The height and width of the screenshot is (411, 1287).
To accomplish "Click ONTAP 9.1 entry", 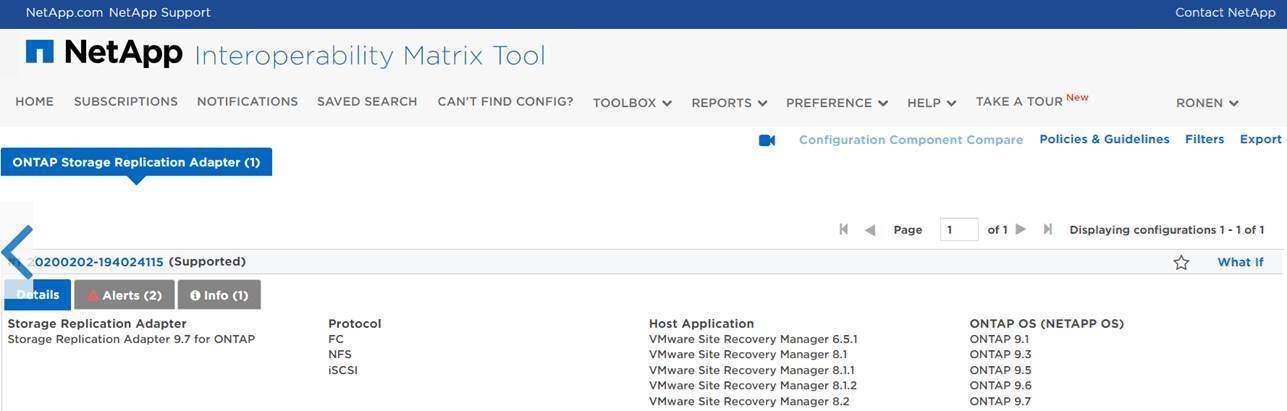I will coord(999,339).
